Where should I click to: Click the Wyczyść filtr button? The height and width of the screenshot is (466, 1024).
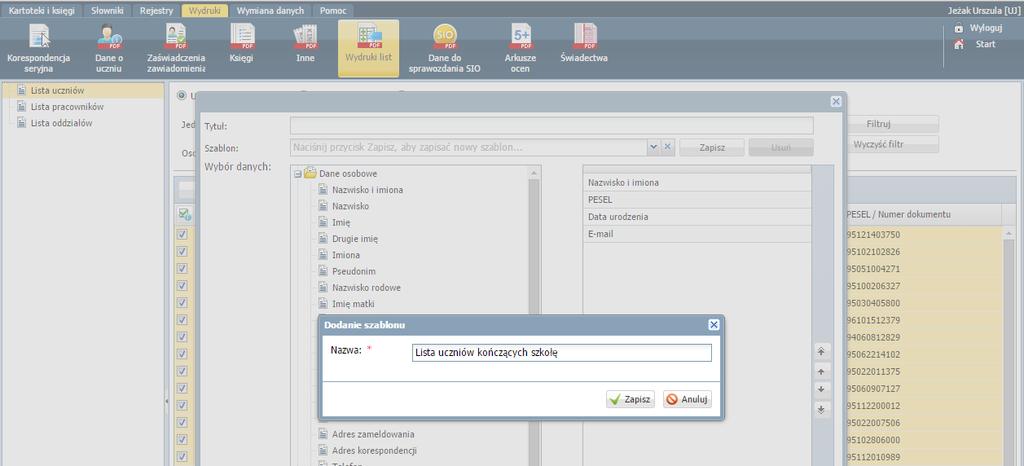(x=878, y=144)
